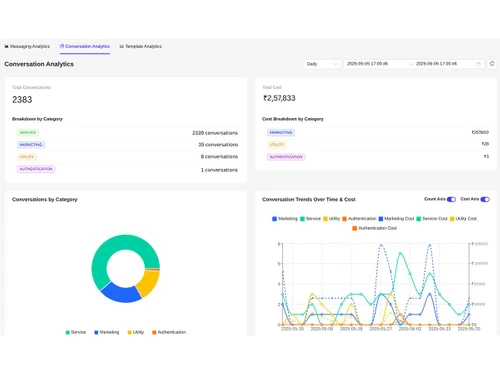Click Marketing legend item under donut chart
This screenshot has height=375, width=500.
pyautogui.click(x=107, y=332)
